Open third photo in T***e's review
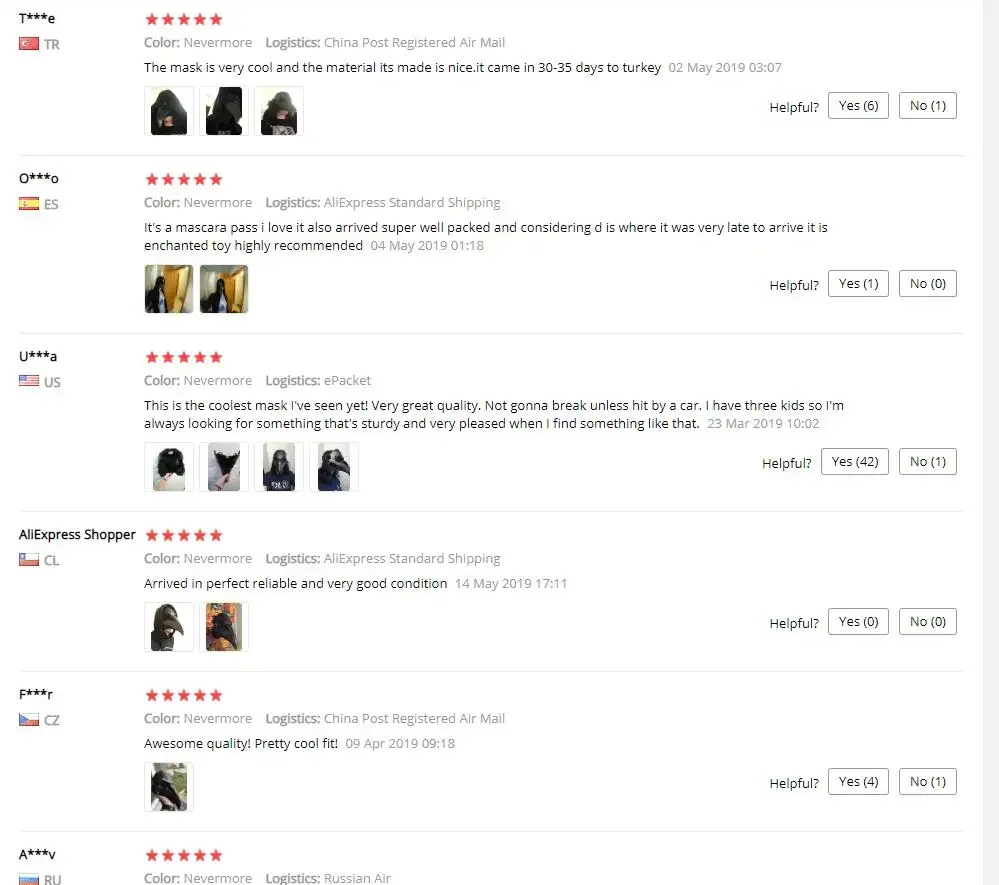The image size is (999, 885). (x=279, y=111)
